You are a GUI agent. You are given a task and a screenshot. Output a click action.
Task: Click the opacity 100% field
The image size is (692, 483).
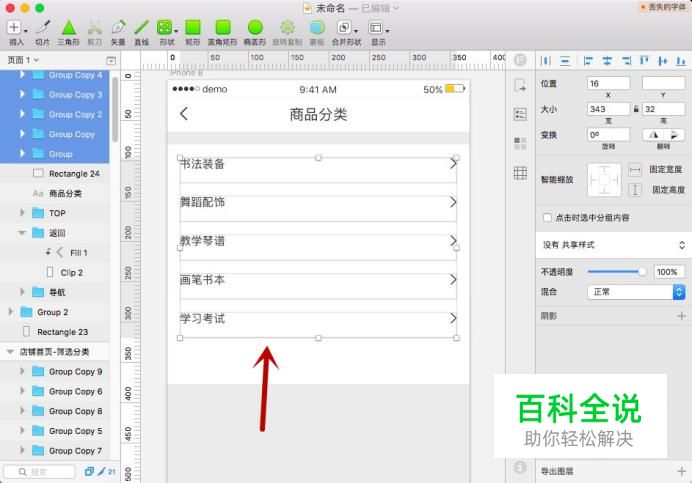coord(669,272)
